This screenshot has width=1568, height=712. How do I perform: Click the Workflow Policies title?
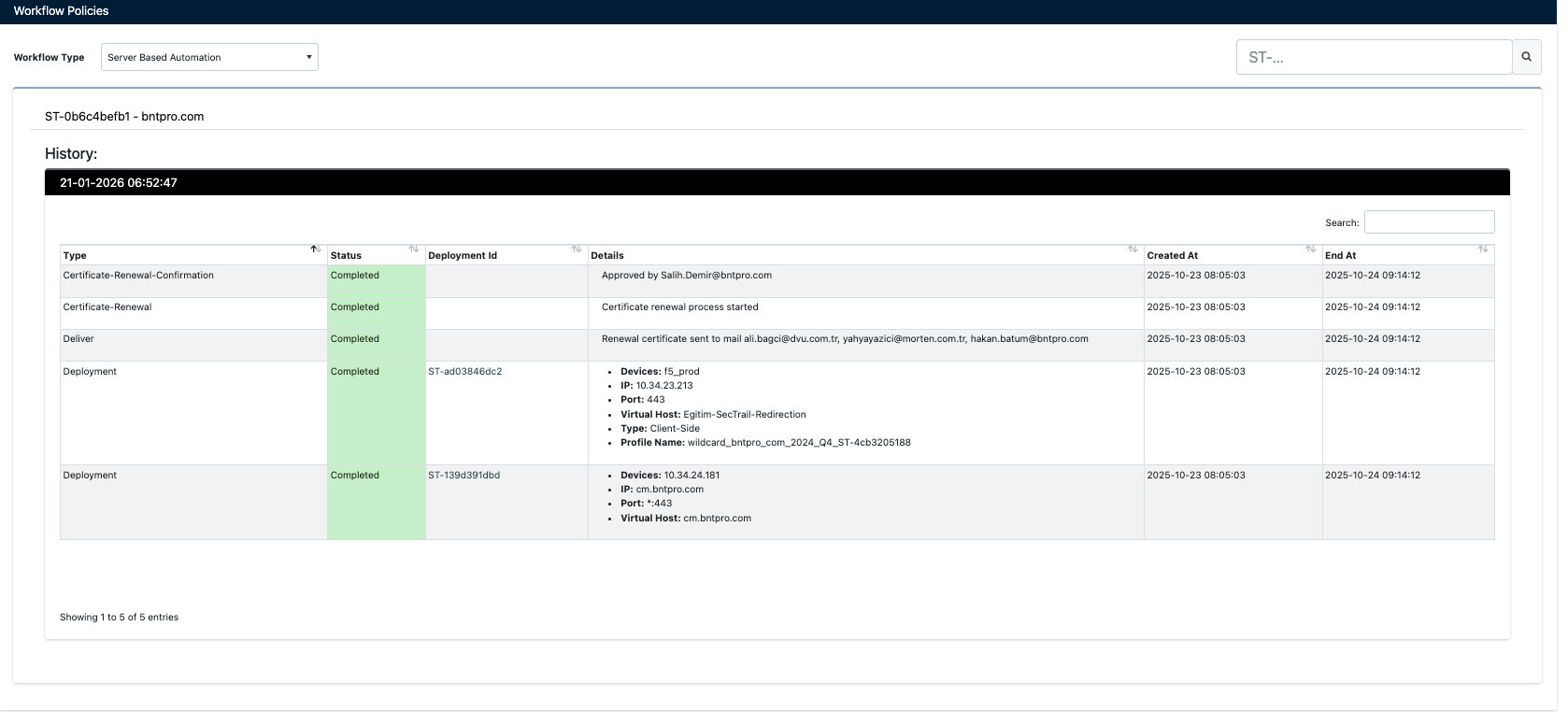click(x=61, y=10)
